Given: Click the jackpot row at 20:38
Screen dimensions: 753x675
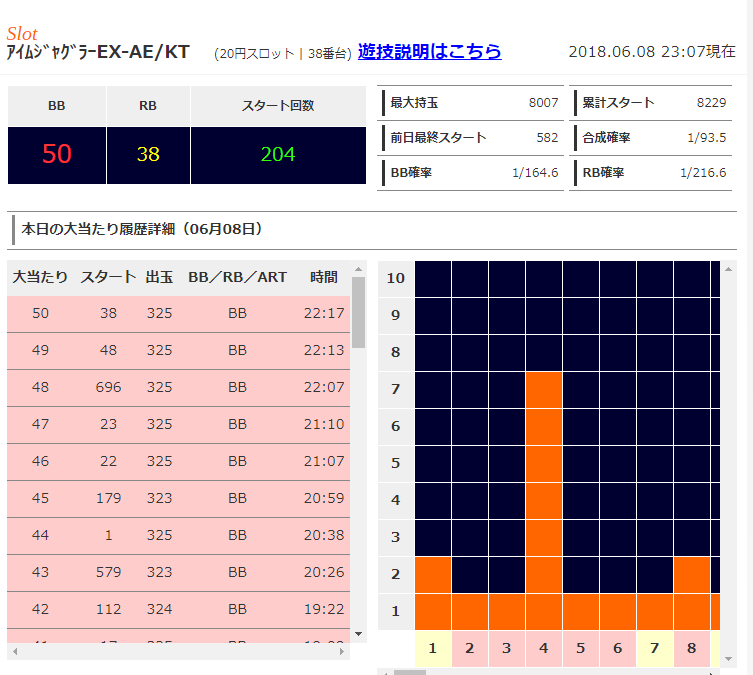Looking at the screenshot, I should (x=179, y=535).
